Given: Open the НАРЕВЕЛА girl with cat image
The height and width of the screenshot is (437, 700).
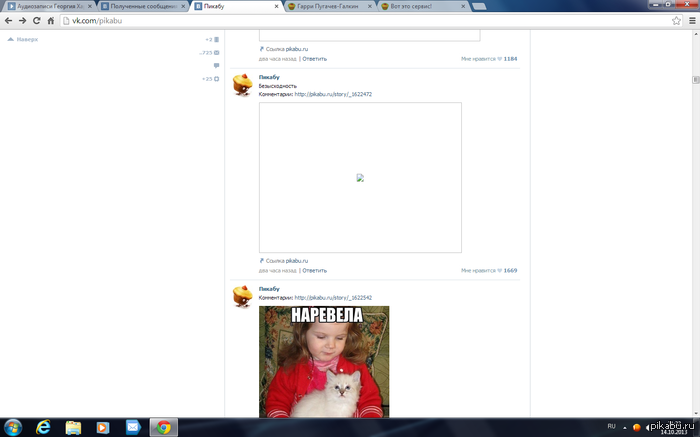Looking at the screenshot, I should pos(324,361).
